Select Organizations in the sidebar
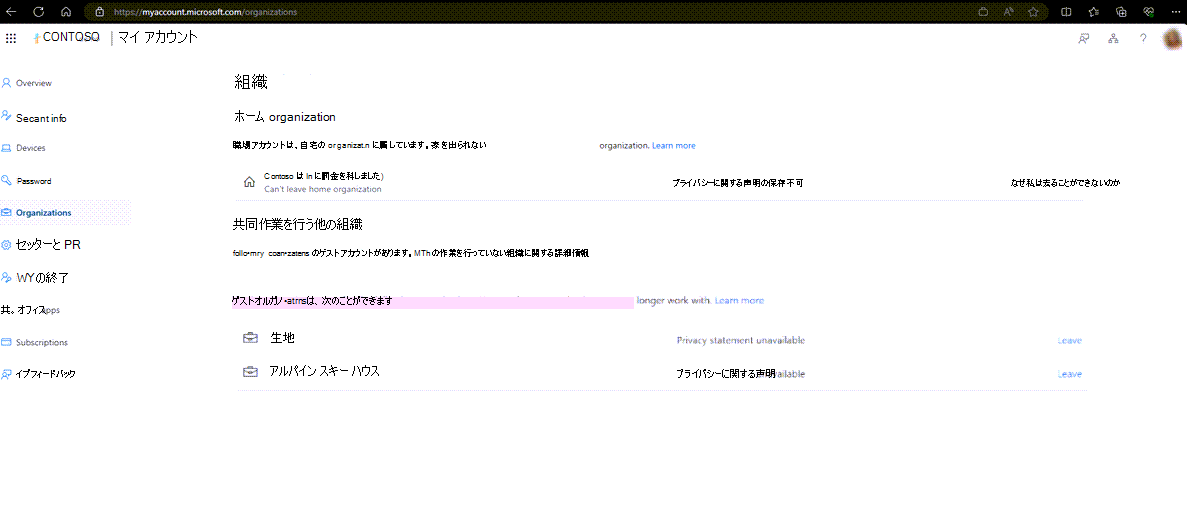 65,213
